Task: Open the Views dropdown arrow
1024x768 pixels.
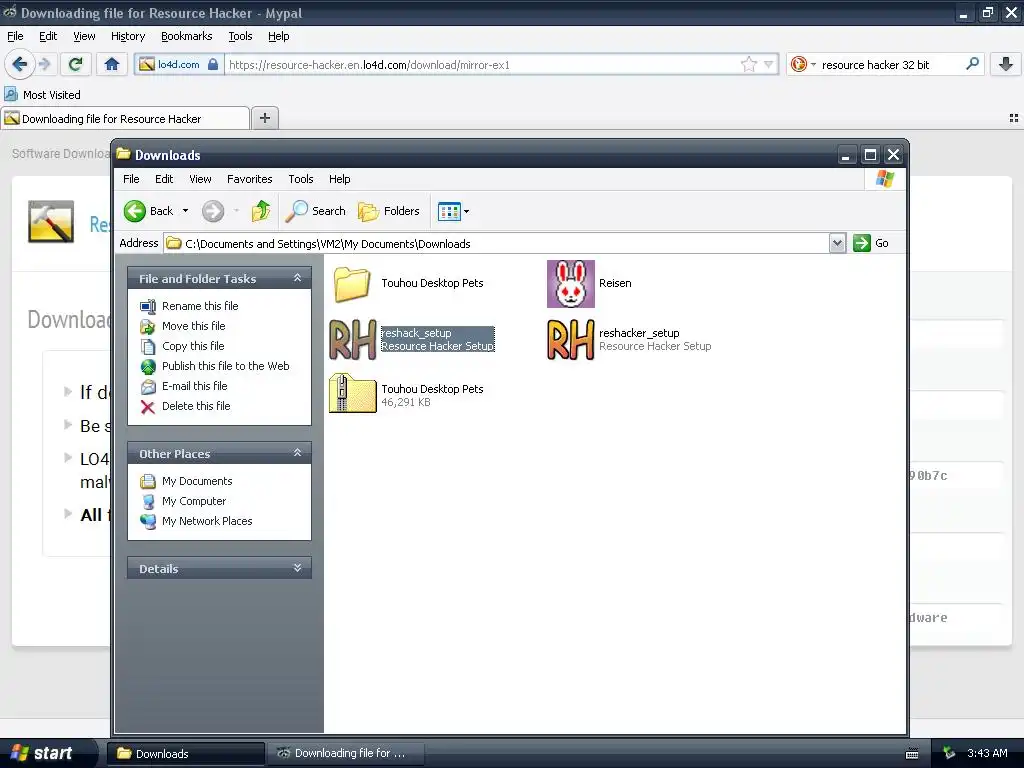Action: pyautogui.click(x=466, y=211)
